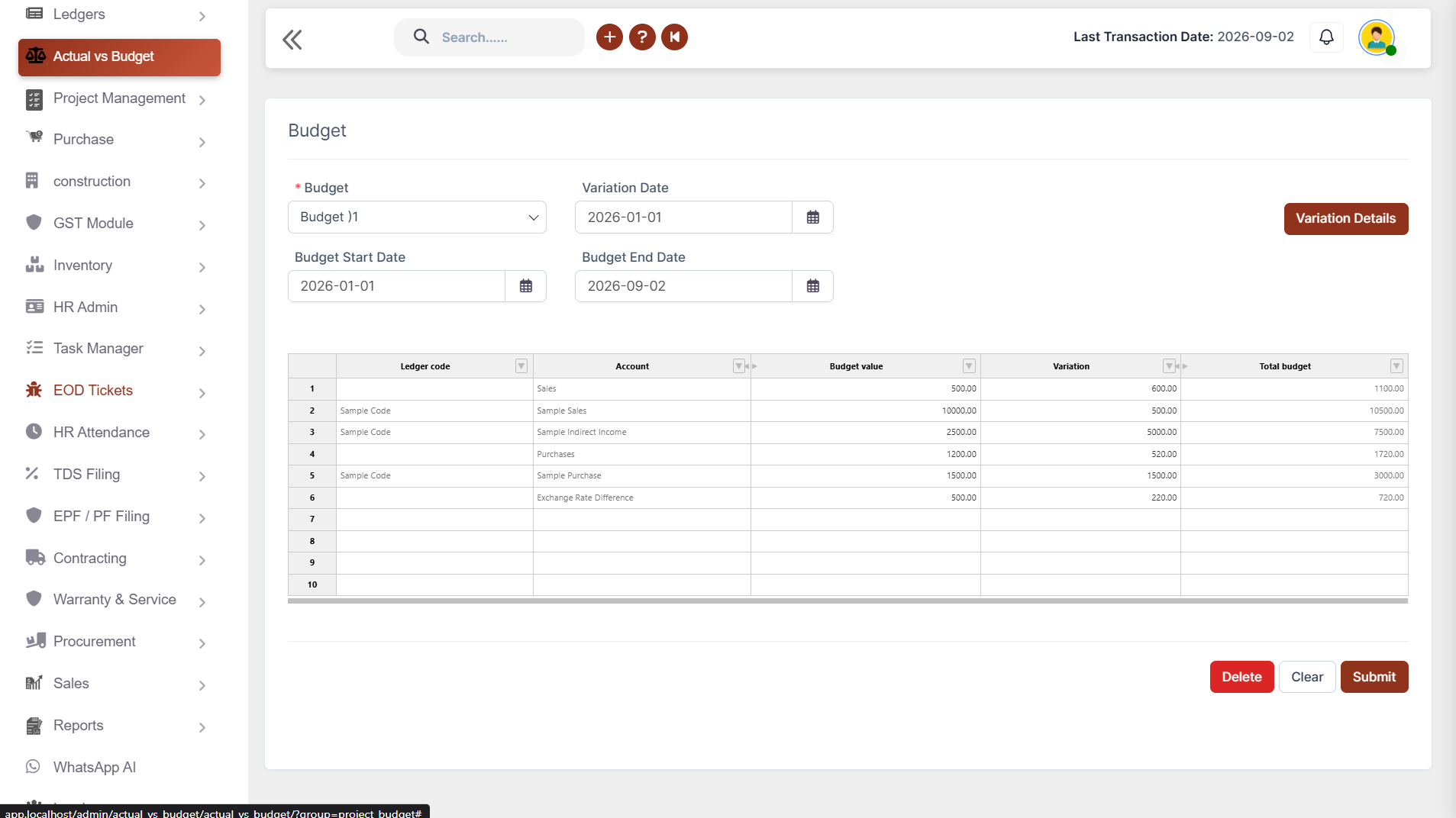The height and width of the screenshot is (818, 1456).
Task: Click variation value 220.00 cell
Action: [x=1080, y=498]
